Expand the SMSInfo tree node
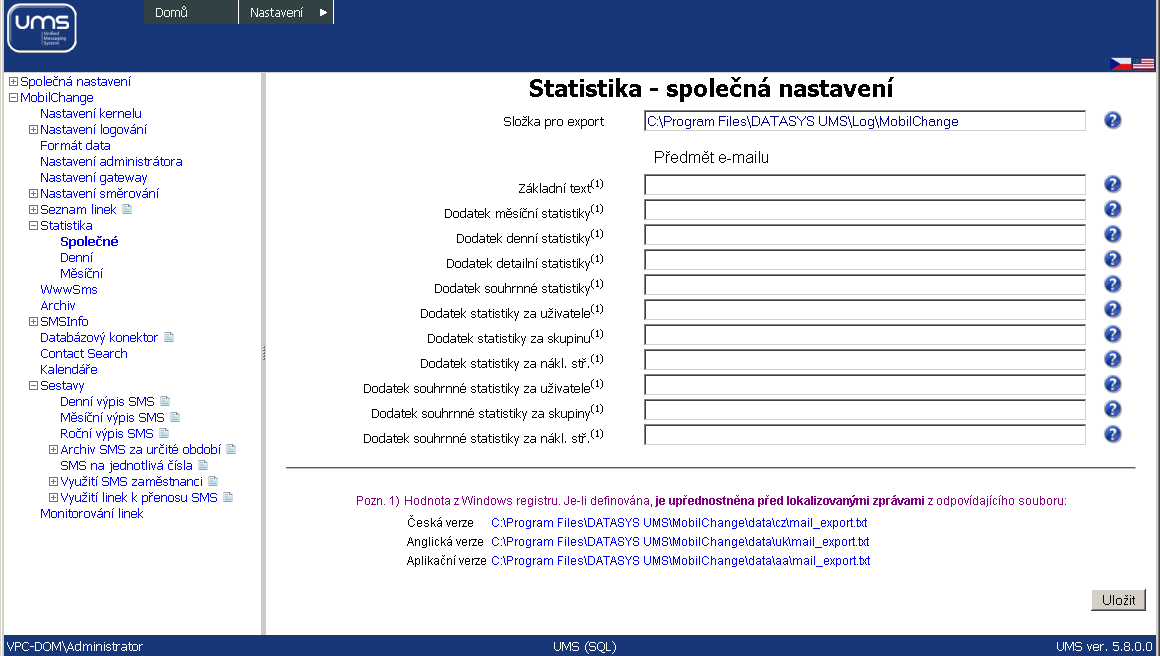Image resolution: width=1160 pixels, height=656 pixels. click(x=33, y=322)
